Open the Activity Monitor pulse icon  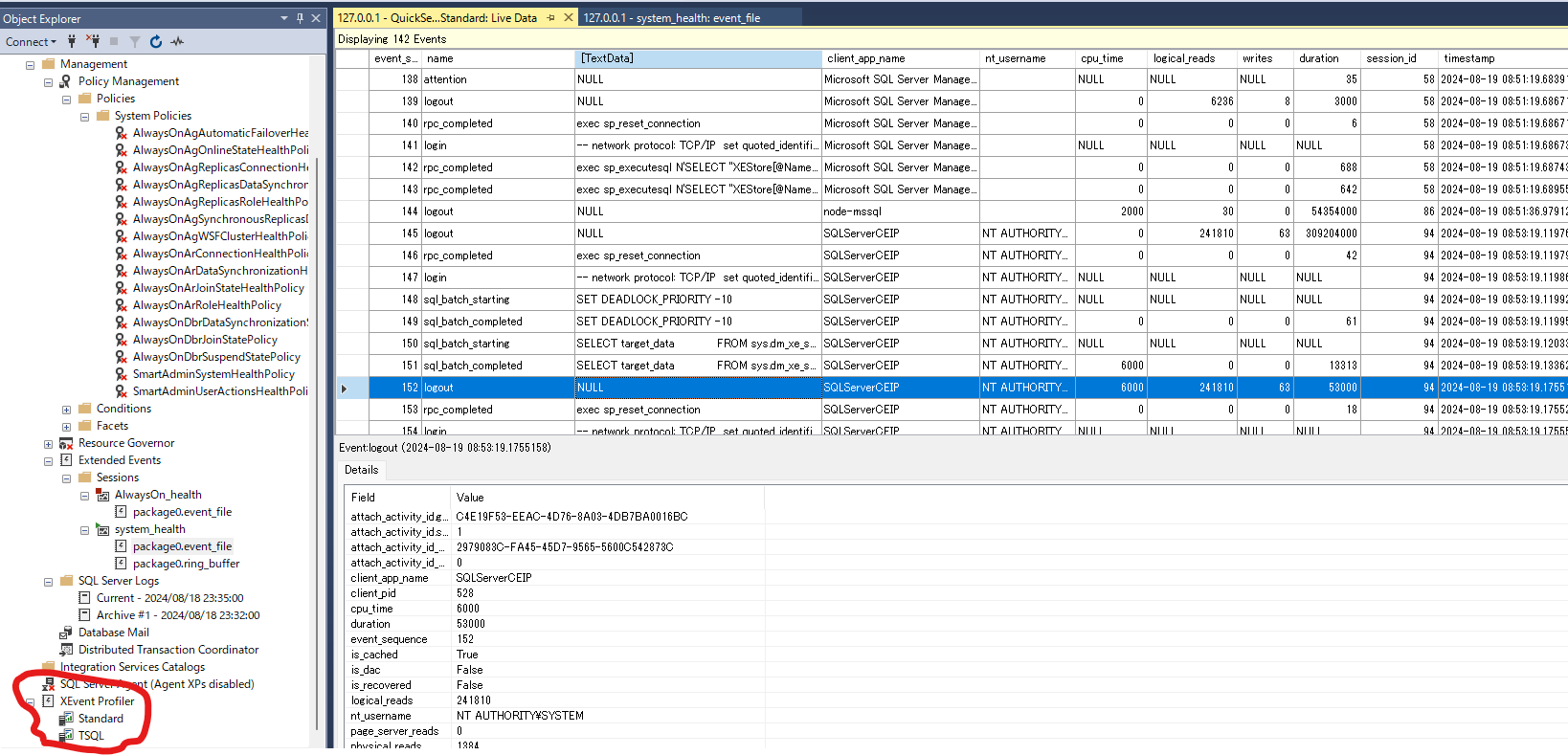coord(177,41)
